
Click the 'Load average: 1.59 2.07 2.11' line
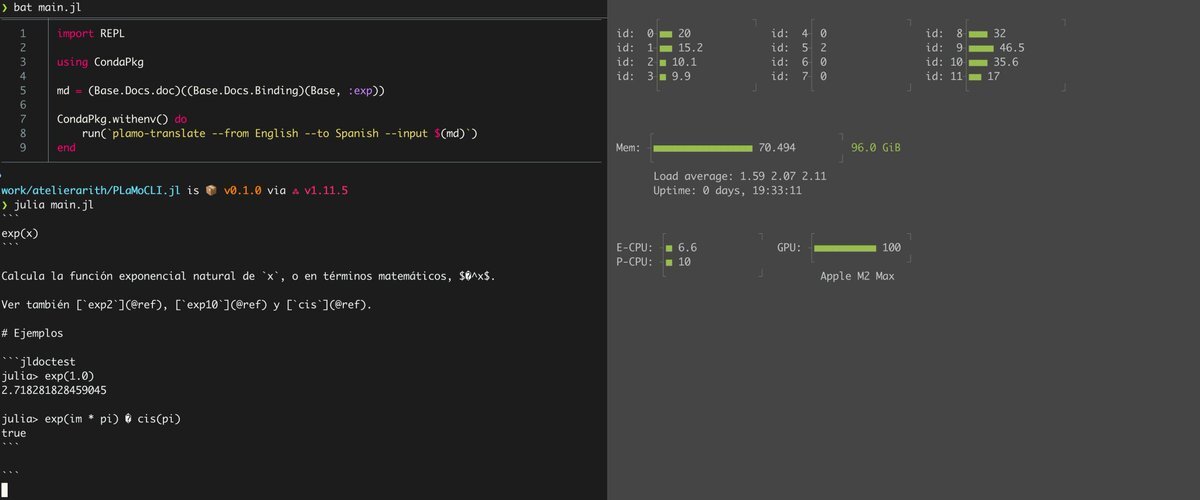739,176
